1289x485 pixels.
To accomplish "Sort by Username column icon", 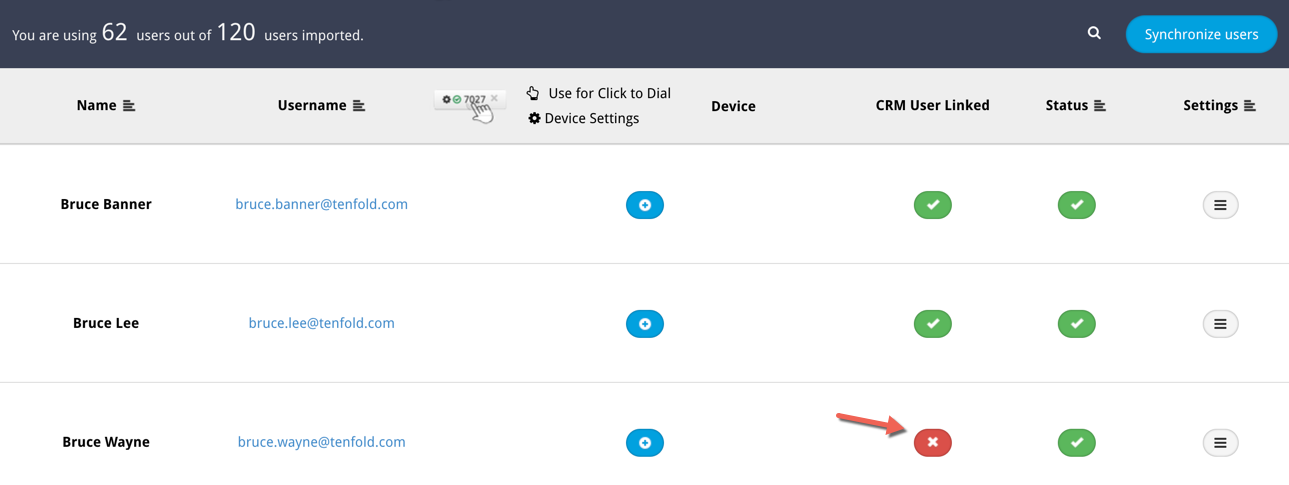I will click(x=359, y=105).
